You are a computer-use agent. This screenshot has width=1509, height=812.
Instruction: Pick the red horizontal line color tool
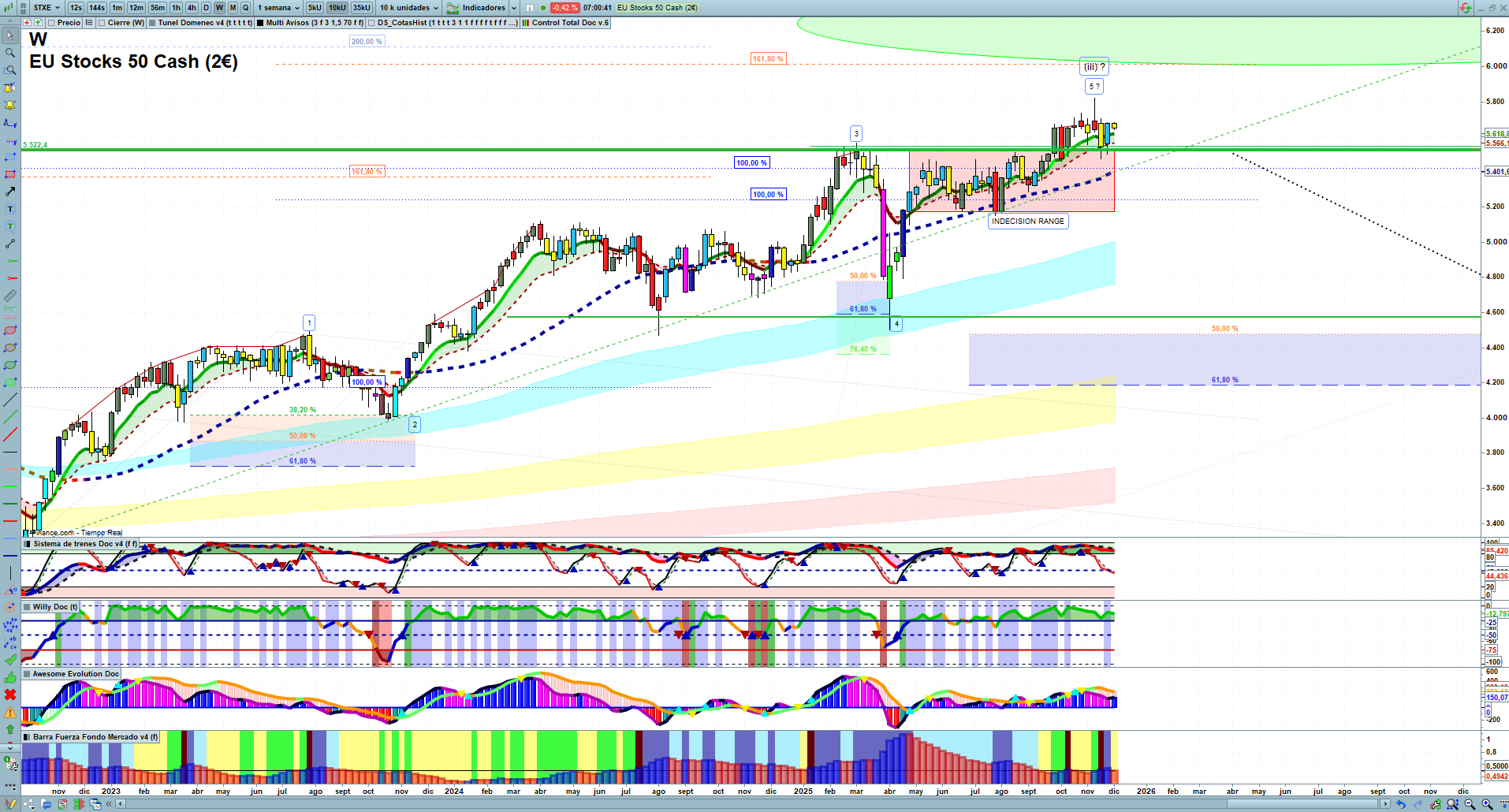pyautogui.click(x=10, y=521)
